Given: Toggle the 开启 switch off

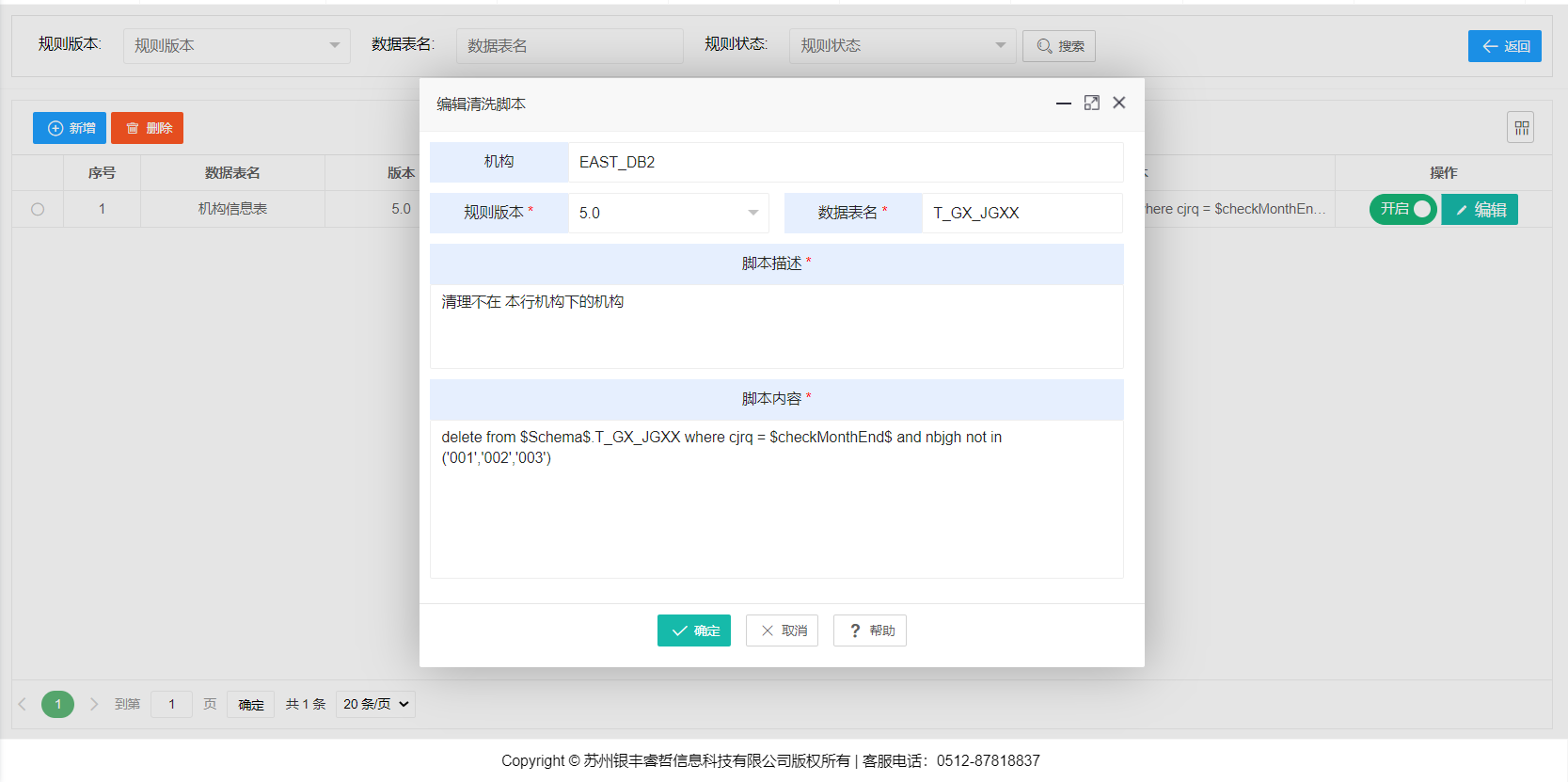Looking at the screenshot, I should (x=1402, y=209).
